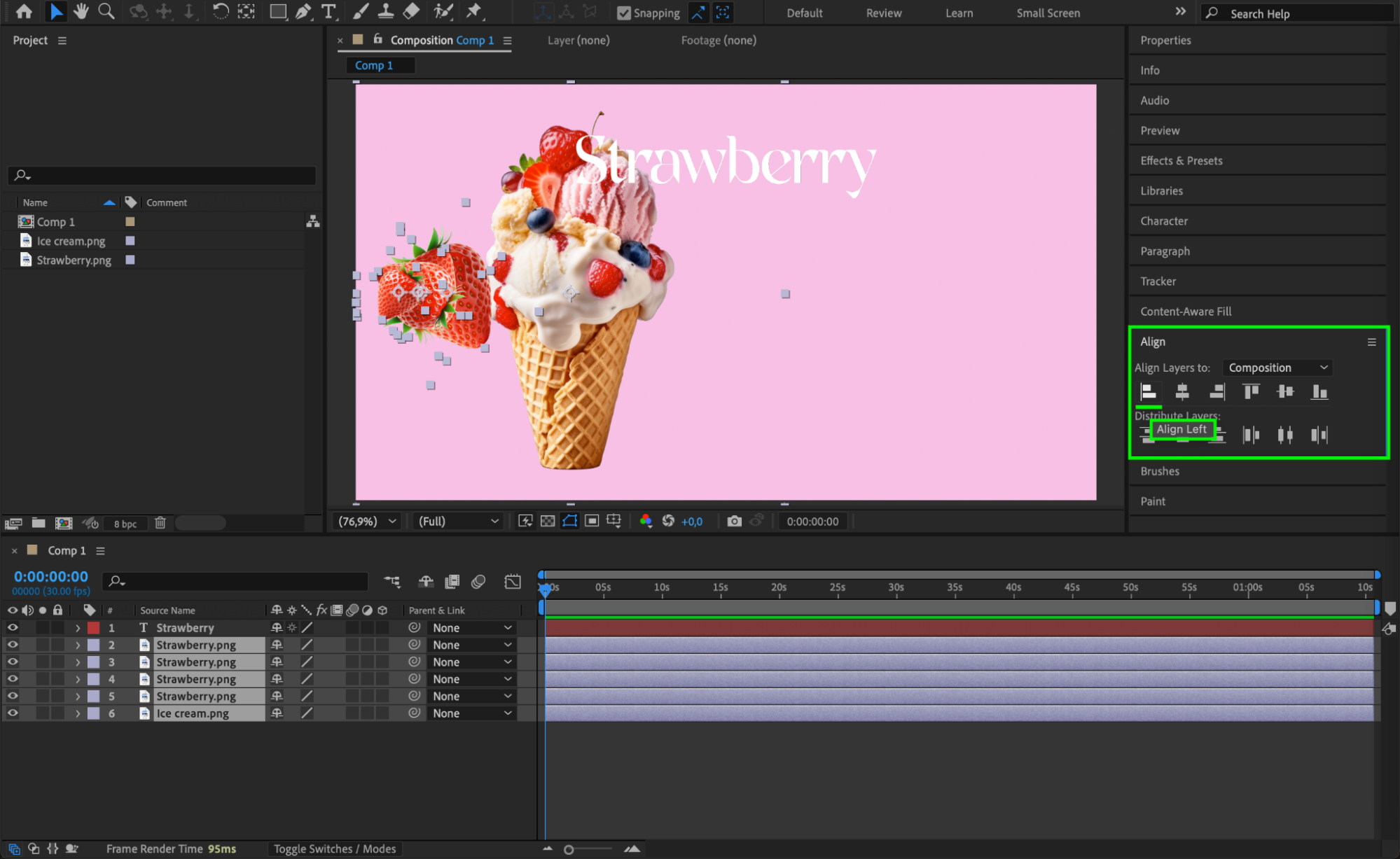Click Align Horizontal Center icon
Screen dimensions: 1400x859
click(x=1182, y=391)
